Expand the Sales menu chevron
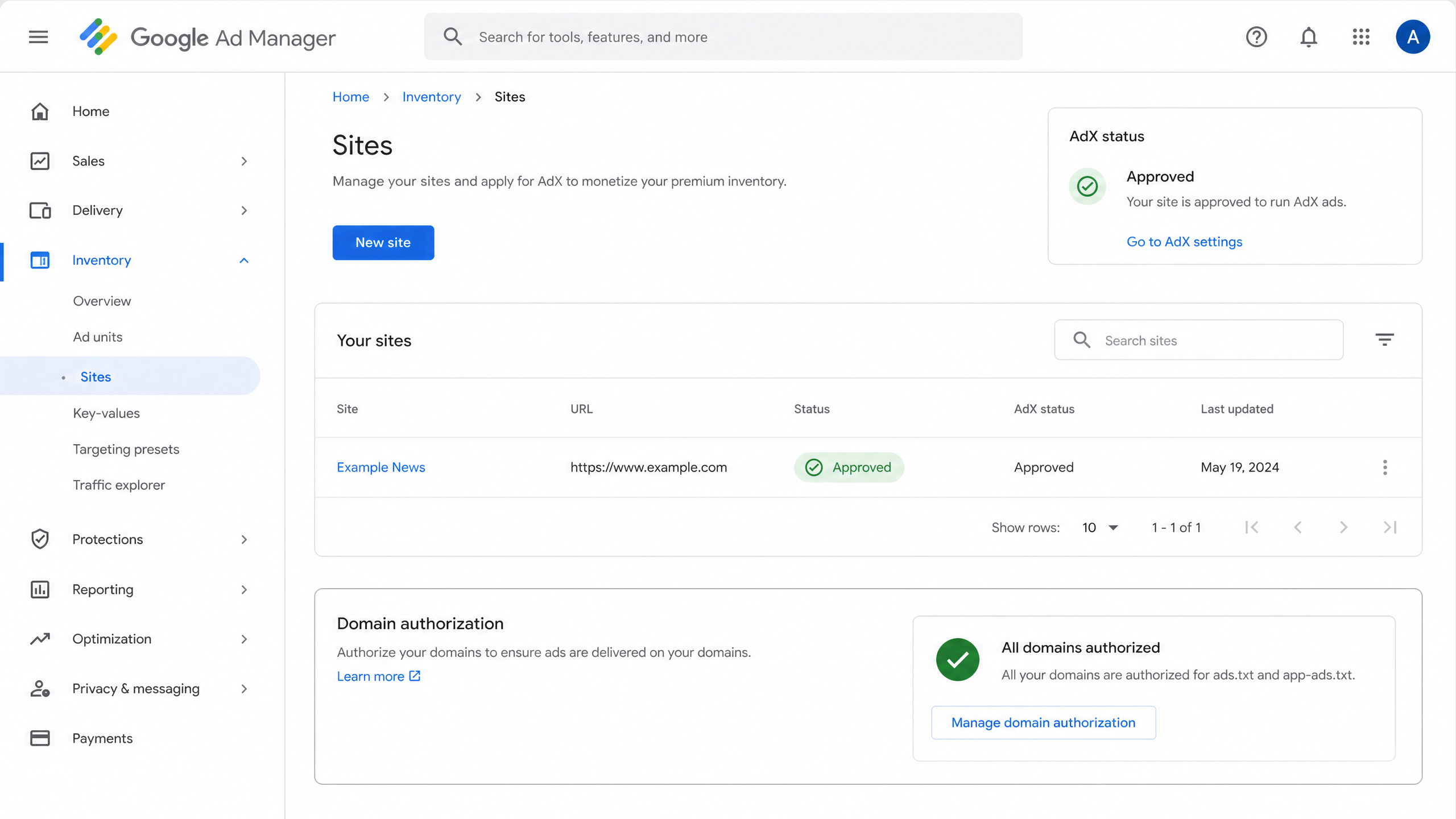 pyautogui.click(x=244, y=161)
